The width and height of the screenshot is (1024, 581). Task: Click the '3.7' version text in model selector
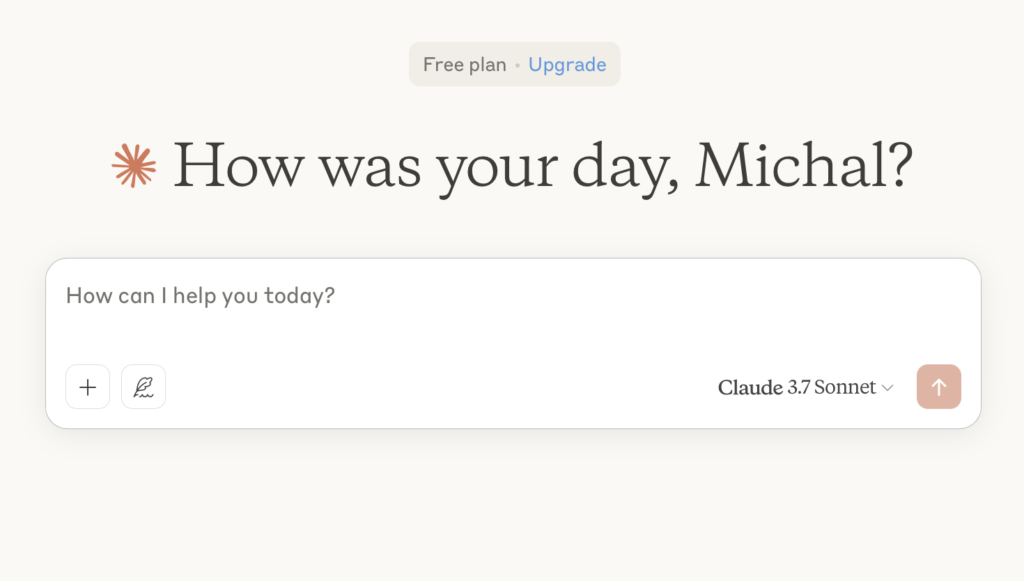(x=799, y=387)
